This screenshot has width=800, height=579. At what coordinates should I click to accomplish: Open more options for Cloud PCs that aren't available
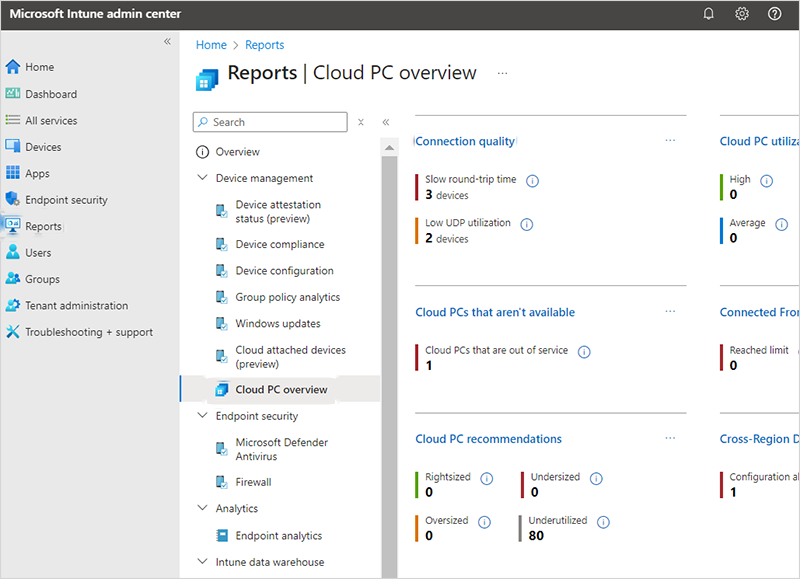click(x=670, y=311)
